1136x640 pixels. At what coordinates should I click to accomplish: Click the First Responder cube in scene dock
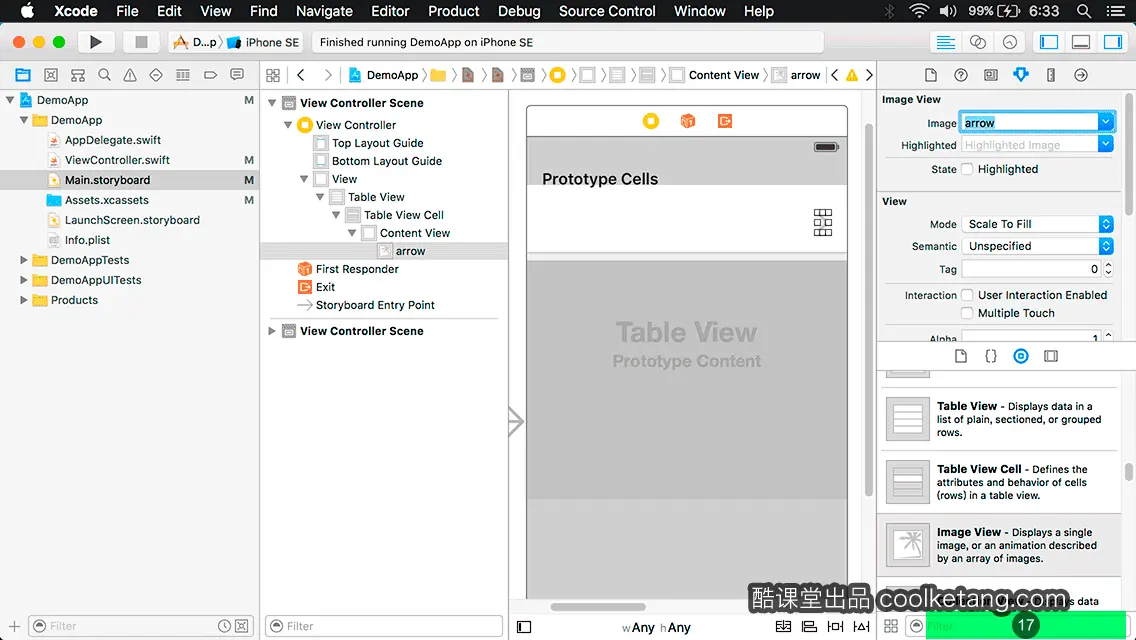click(688, 121)
